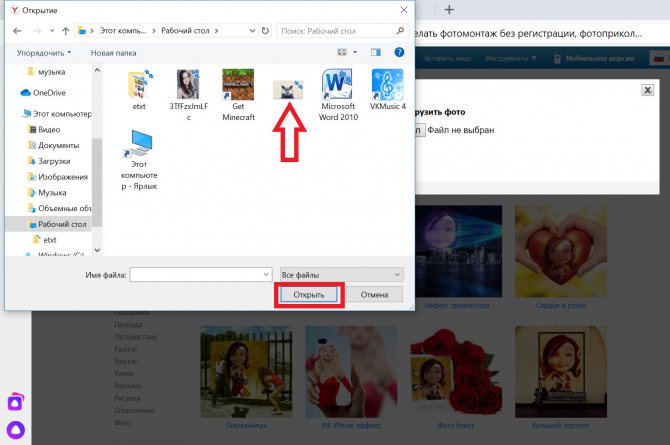Click the Спортсмены category link

(134, 410)
